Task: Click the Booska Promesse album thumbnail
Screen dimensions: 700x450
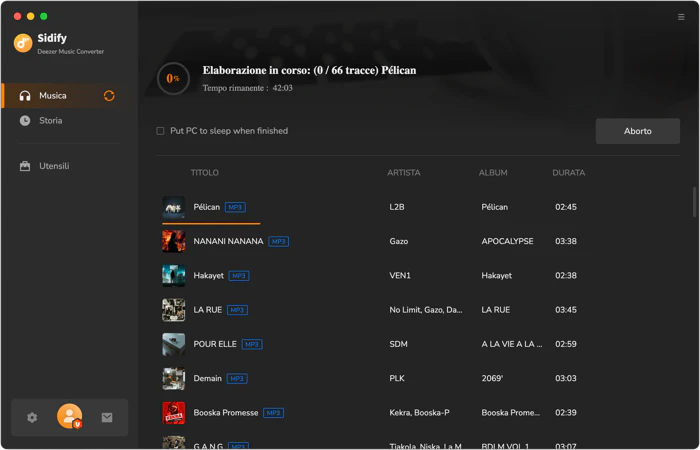Action: (x=173, y=412)
